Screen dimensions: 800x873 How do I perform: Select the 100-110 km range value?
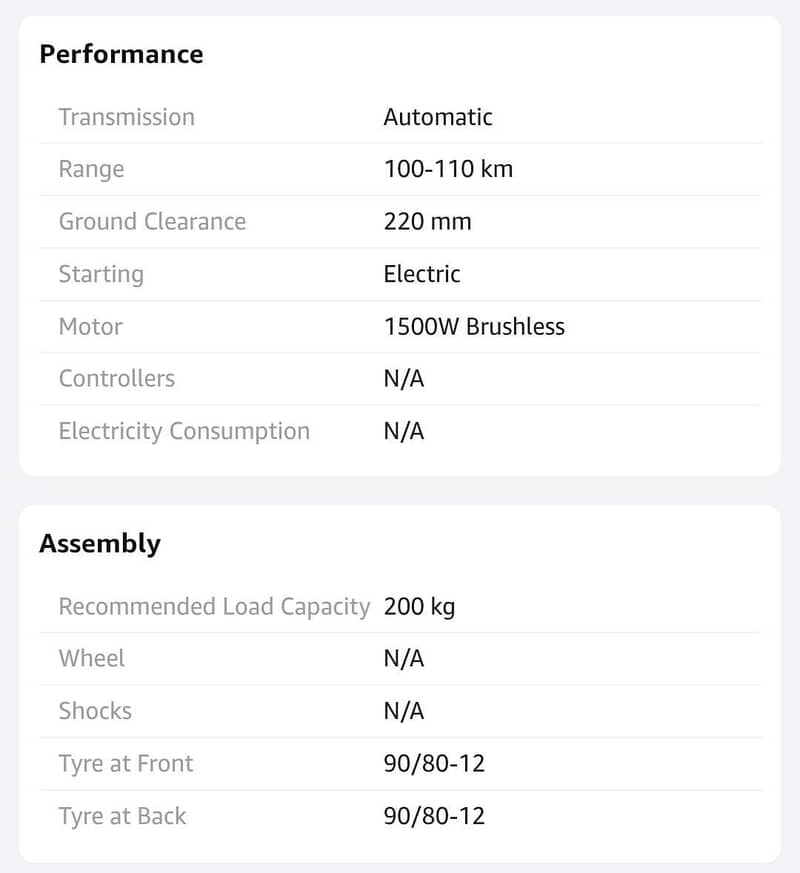click(449, 169)
